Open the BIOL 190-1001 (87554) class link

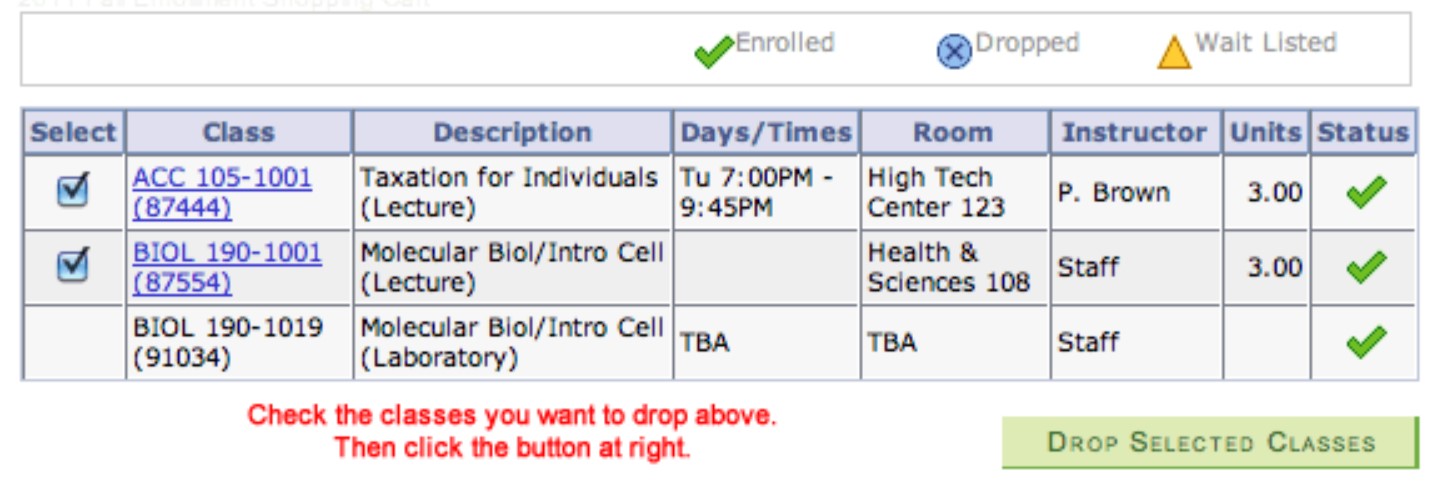[227, 267]
